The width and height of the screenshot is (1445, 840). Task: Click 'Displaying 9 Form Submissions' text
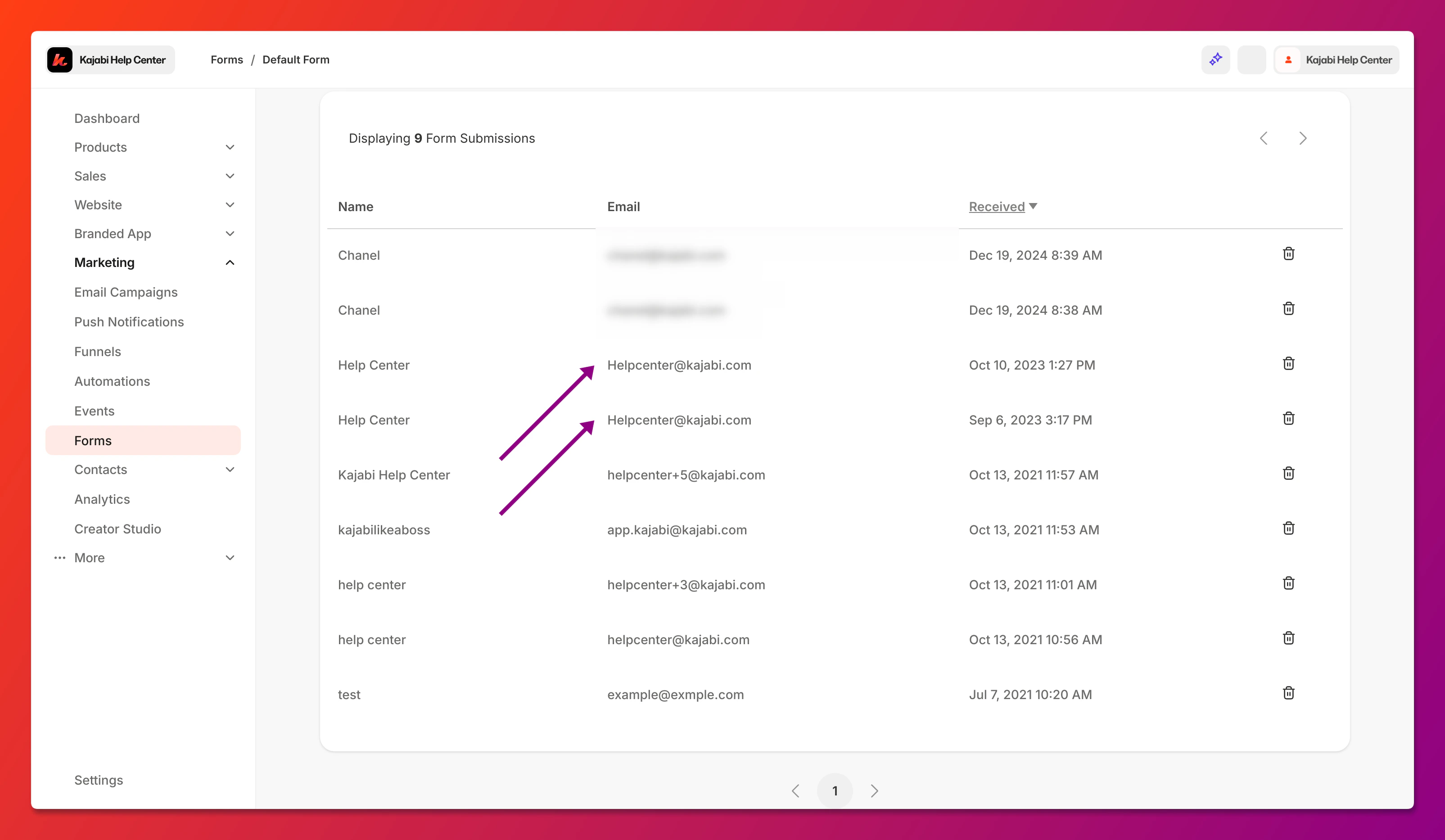(x=442, y=138)
